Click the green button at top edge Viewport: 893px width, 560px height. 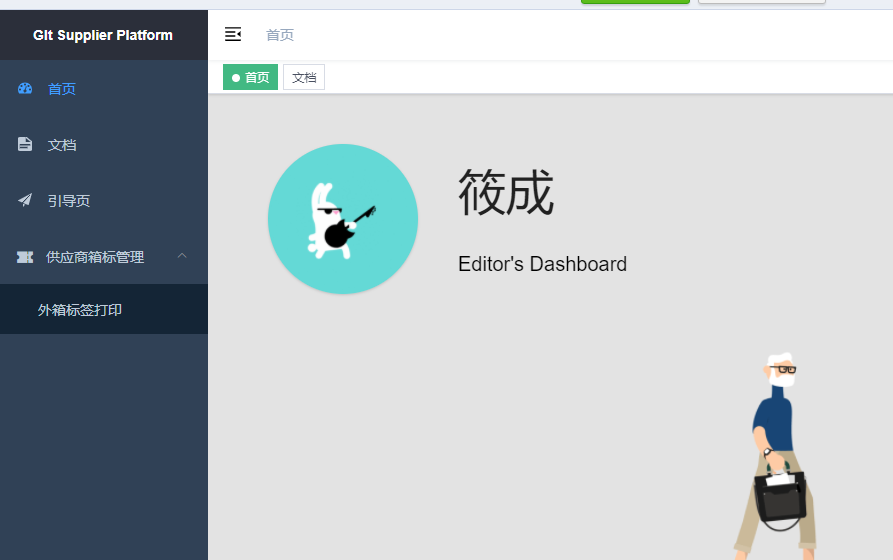coord(635,2)
